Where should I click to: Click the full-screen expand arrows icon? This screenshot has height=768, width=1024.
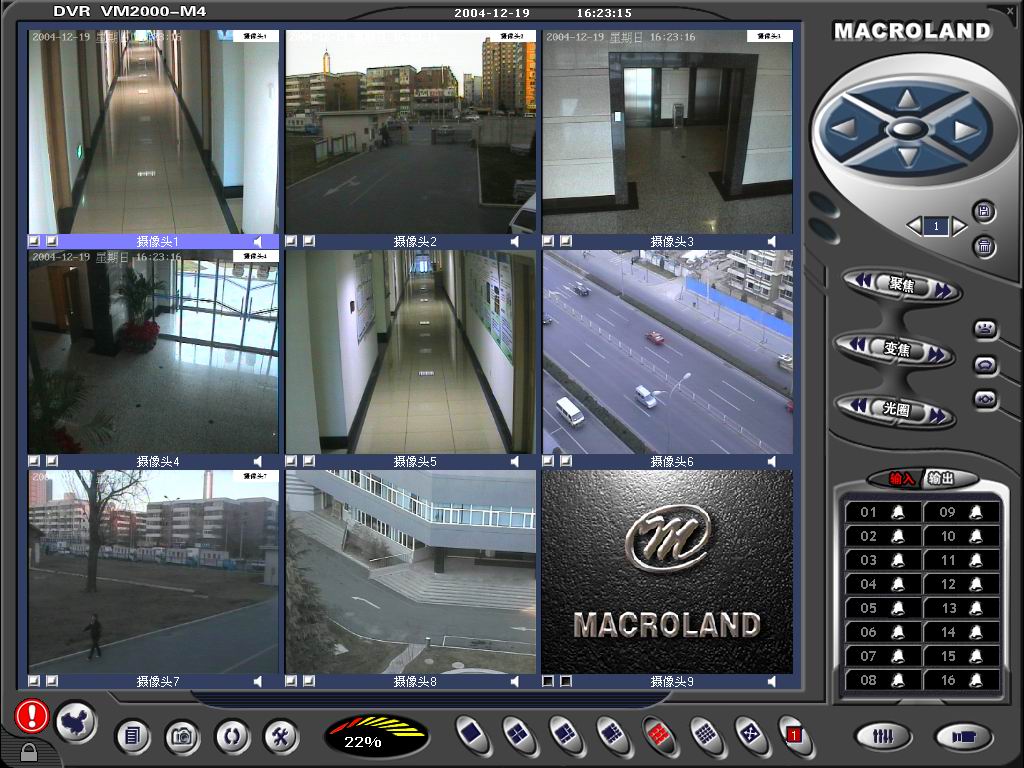coord(751,734)
